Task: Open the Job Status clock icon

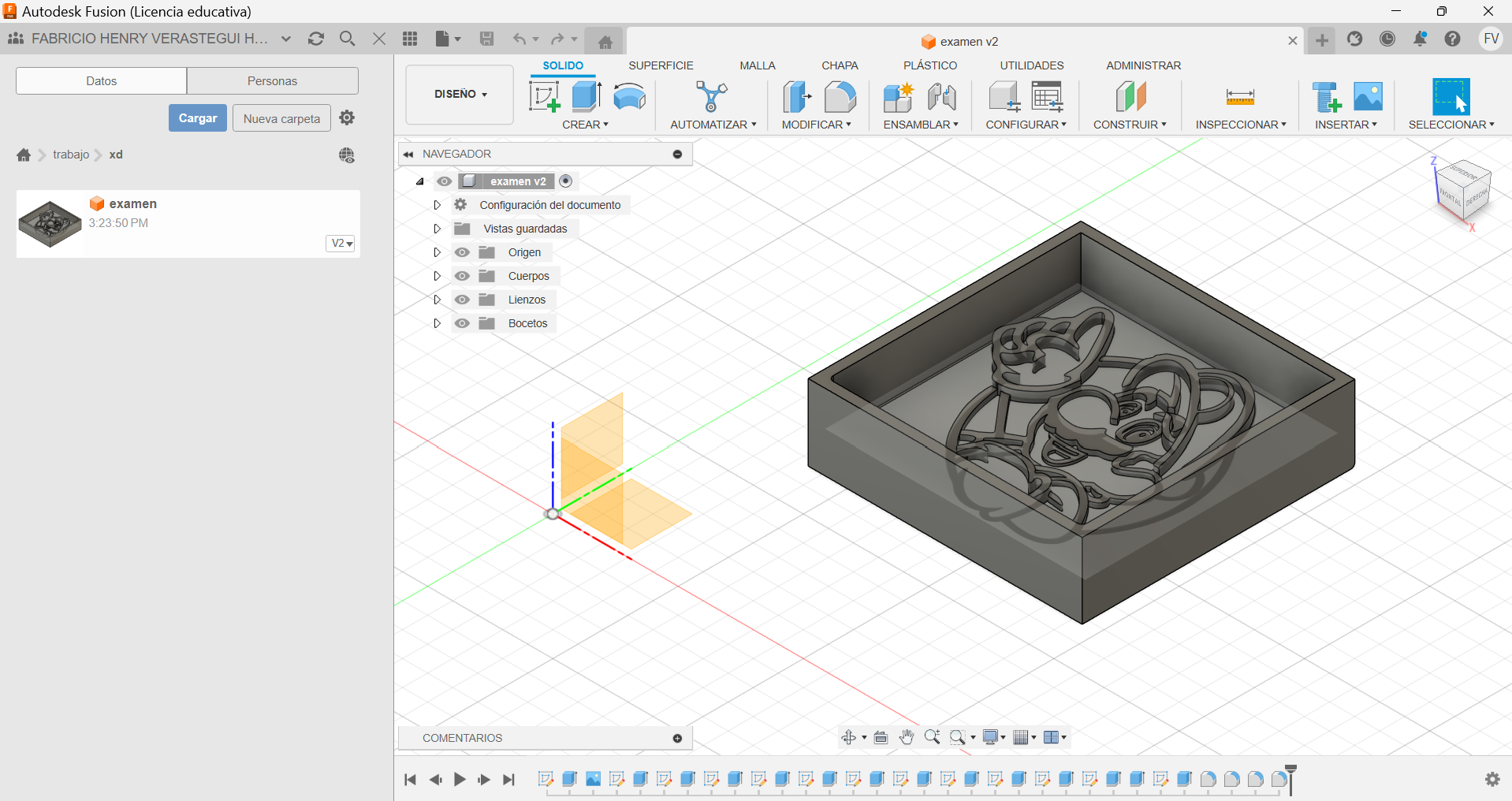Action: coord(1387,39)
